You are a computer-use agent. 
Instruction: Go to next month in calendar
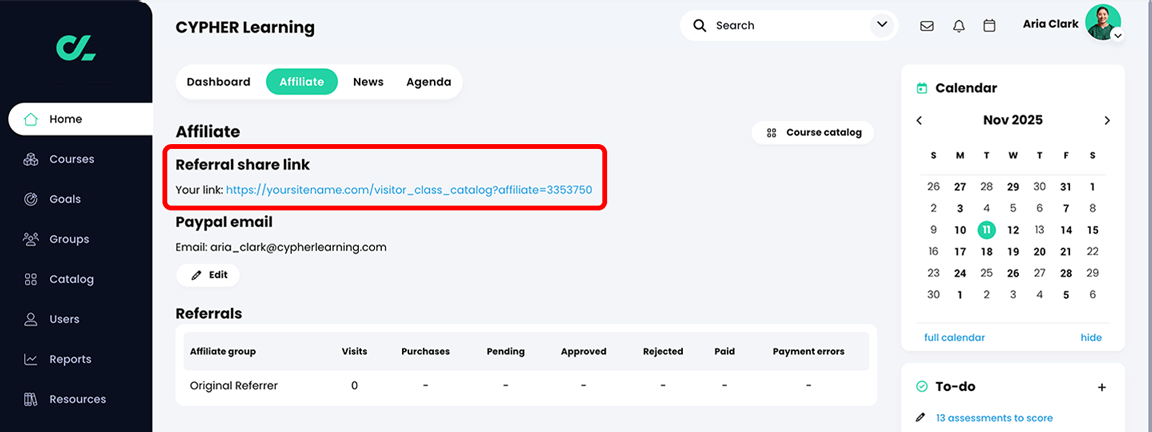[1107, 120]
